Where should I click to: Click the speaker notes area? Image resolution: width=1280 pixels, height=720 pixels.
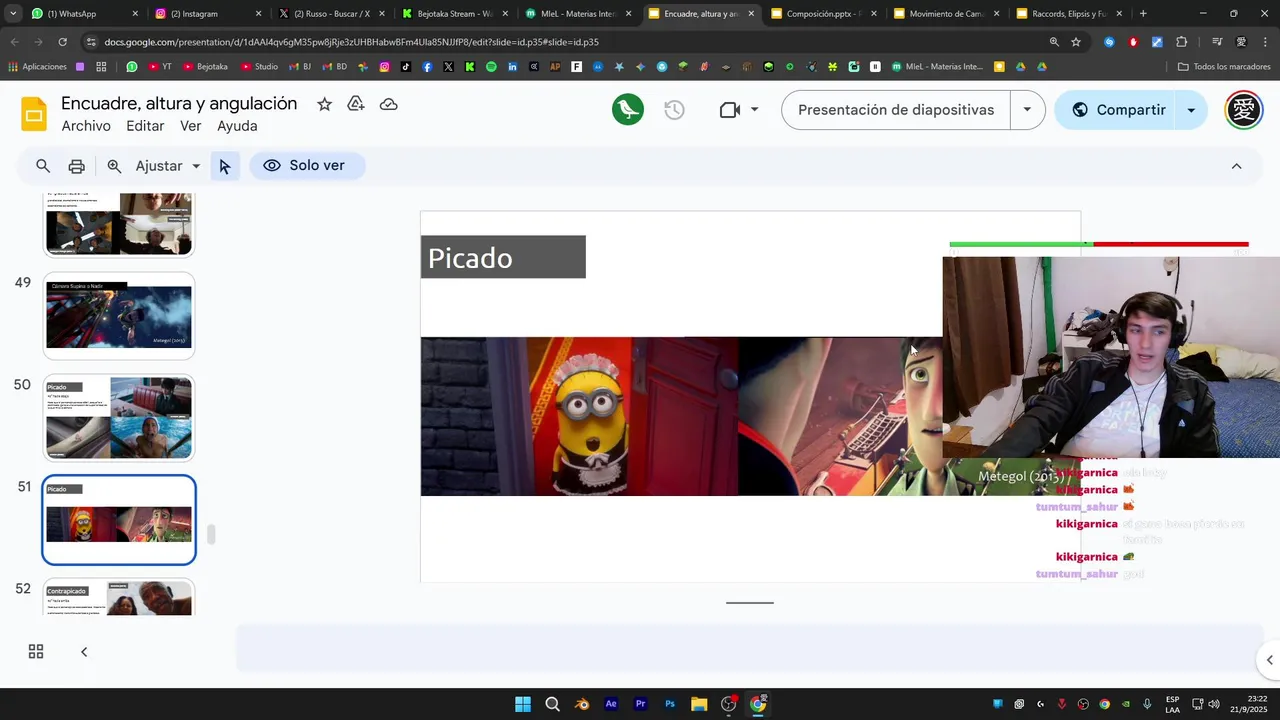point(748,648)
